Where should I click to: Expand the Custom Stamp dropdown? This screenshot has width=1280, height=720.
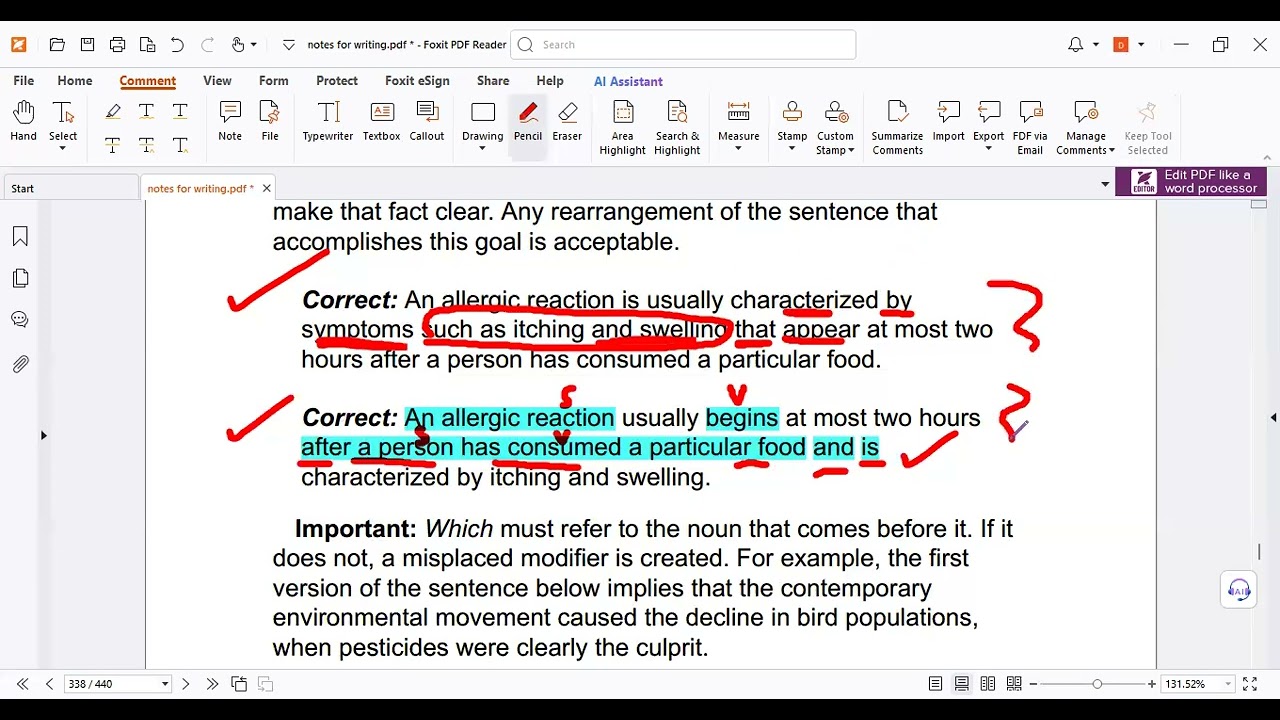(851, 151)
